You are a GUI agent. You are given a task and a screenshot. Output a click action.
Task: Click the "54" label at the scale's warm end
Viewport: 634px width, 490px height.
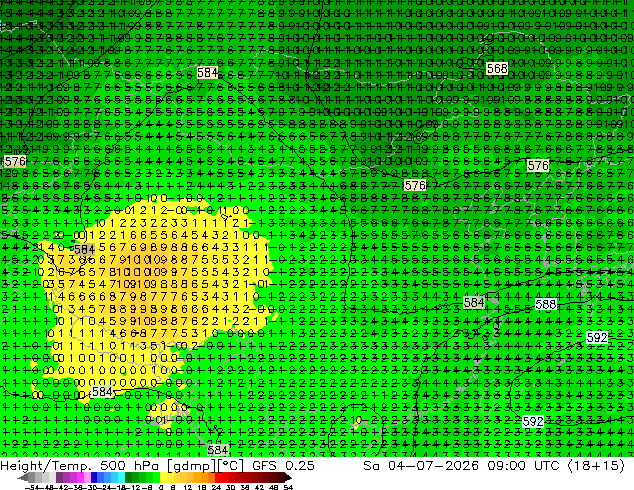click(x=287, y=487)
